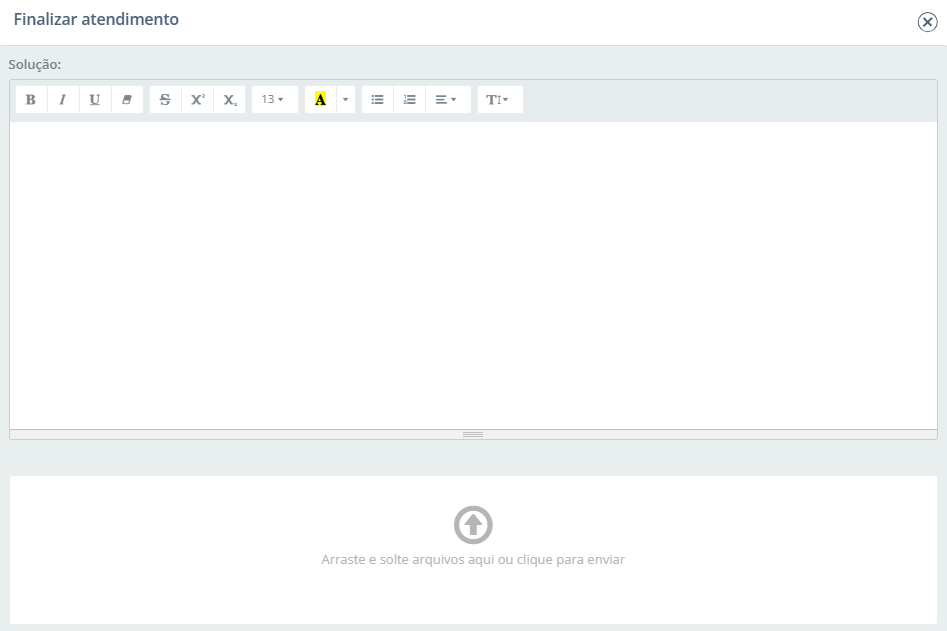The height and width of the screenshot is (631, 947).
Task: Apply superscript formatting
Action: tap(197, 100)
